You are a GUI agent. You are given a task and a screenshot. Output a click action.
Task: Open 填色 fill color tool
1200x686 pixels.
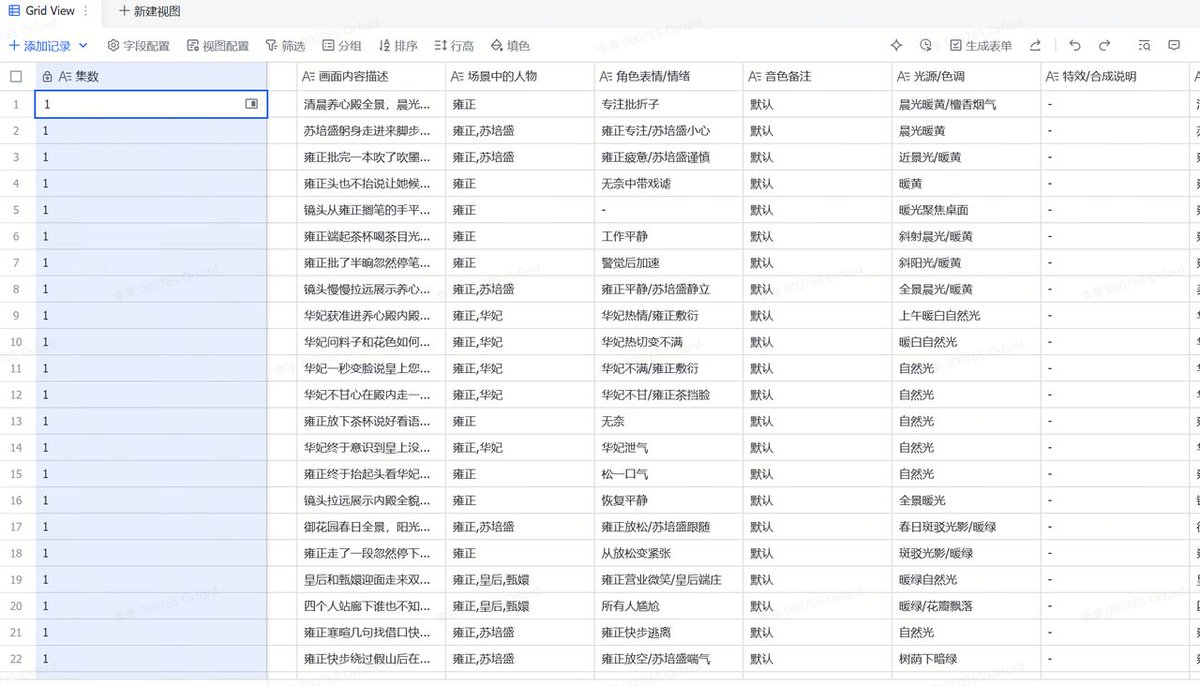point(510,45)
